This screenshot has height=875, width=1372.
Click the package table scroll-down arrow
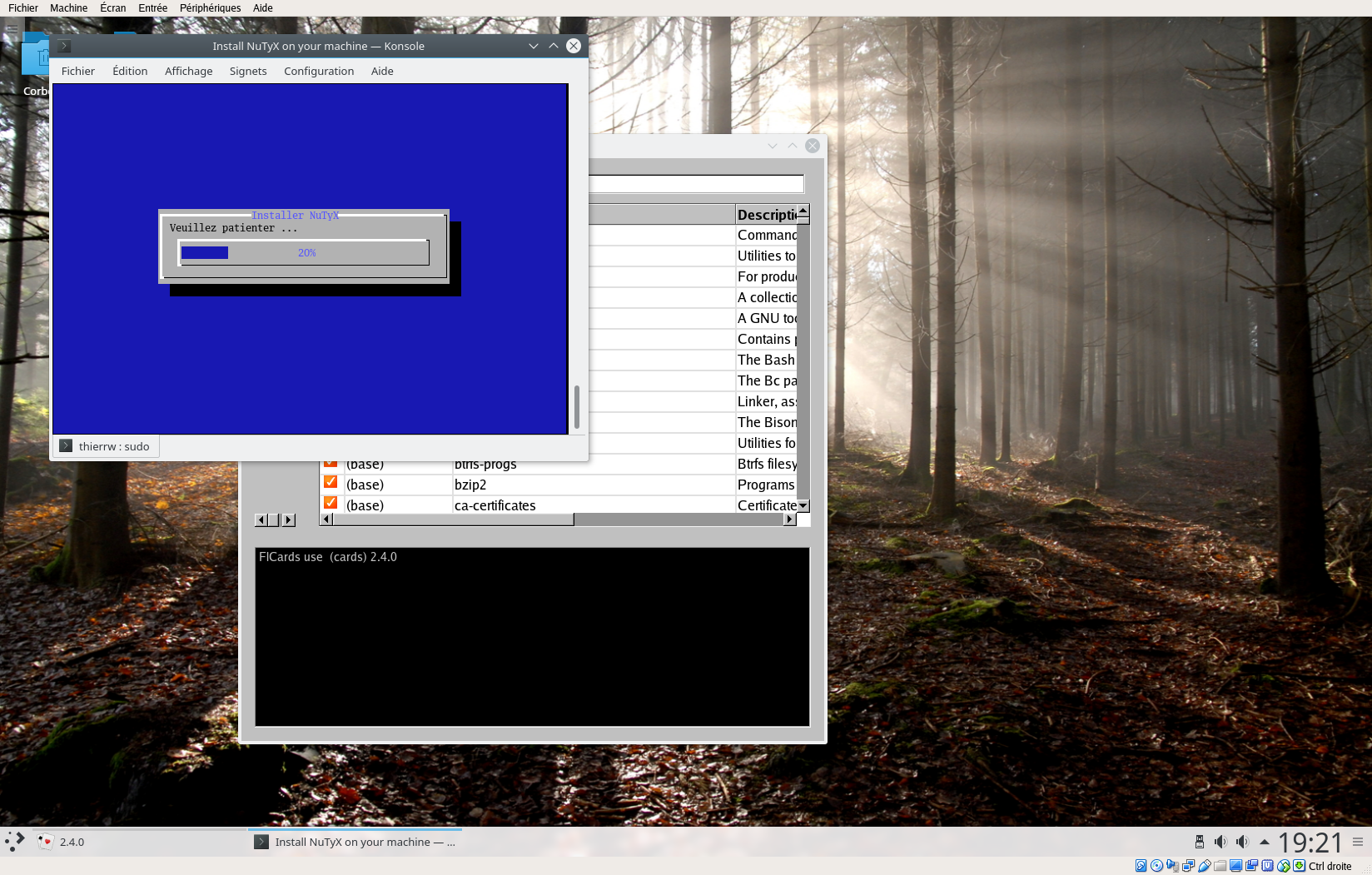(803, 505)
